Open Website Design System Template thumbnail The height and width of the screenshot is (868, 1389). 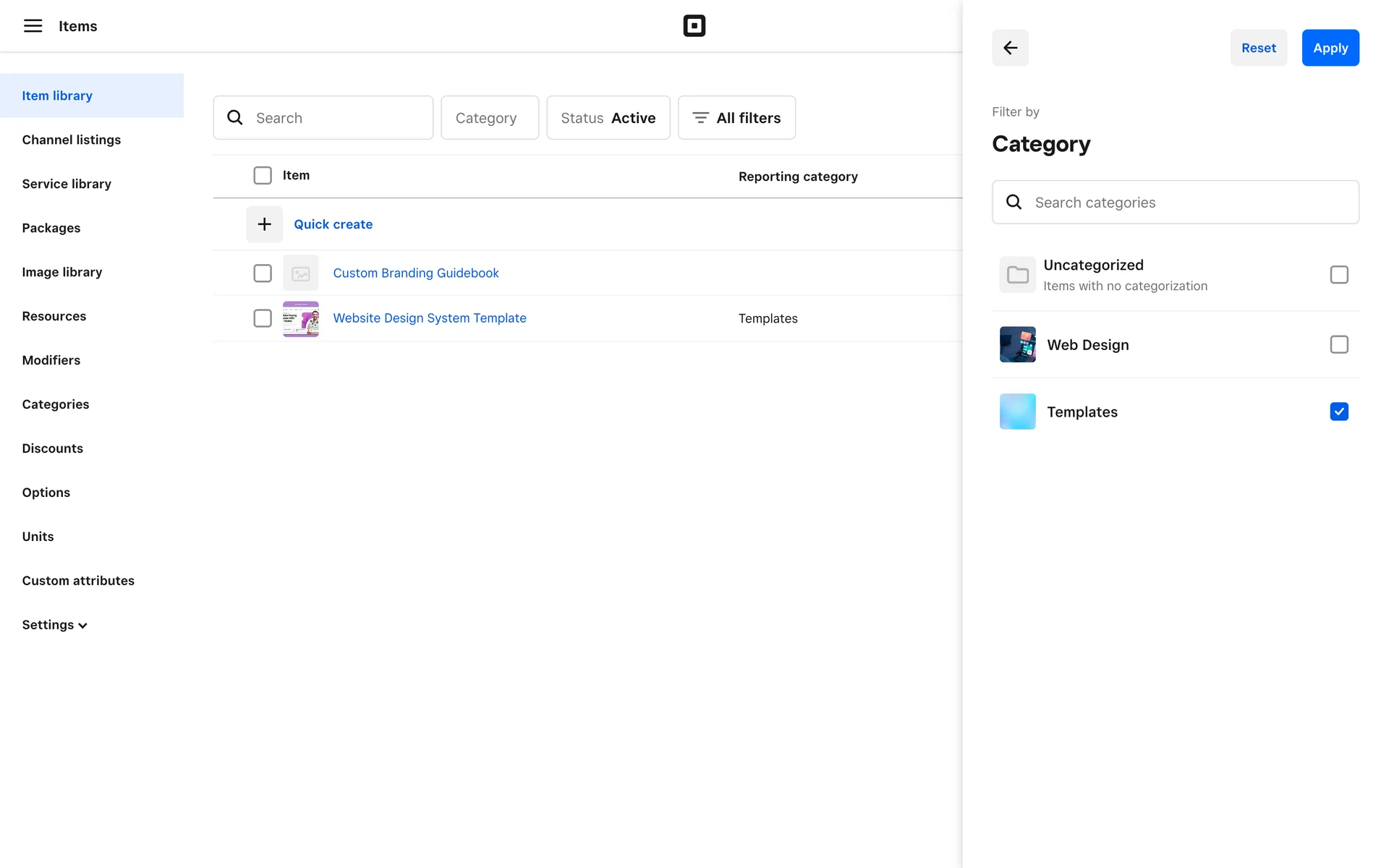300,318
